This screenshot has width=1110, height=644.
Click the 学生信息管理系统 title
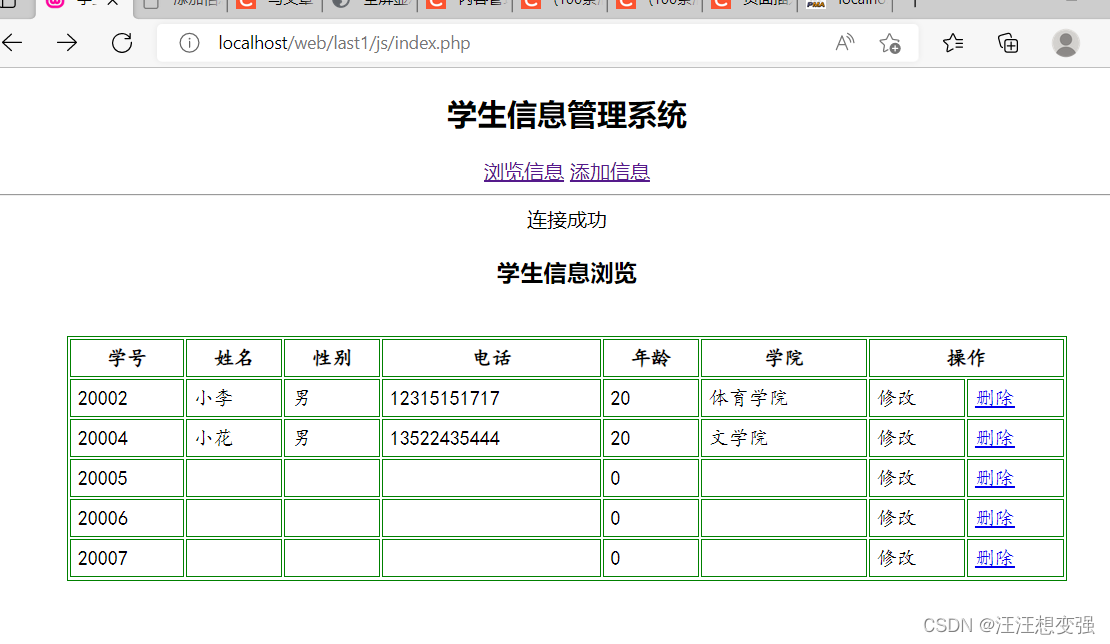coord(566,115)
